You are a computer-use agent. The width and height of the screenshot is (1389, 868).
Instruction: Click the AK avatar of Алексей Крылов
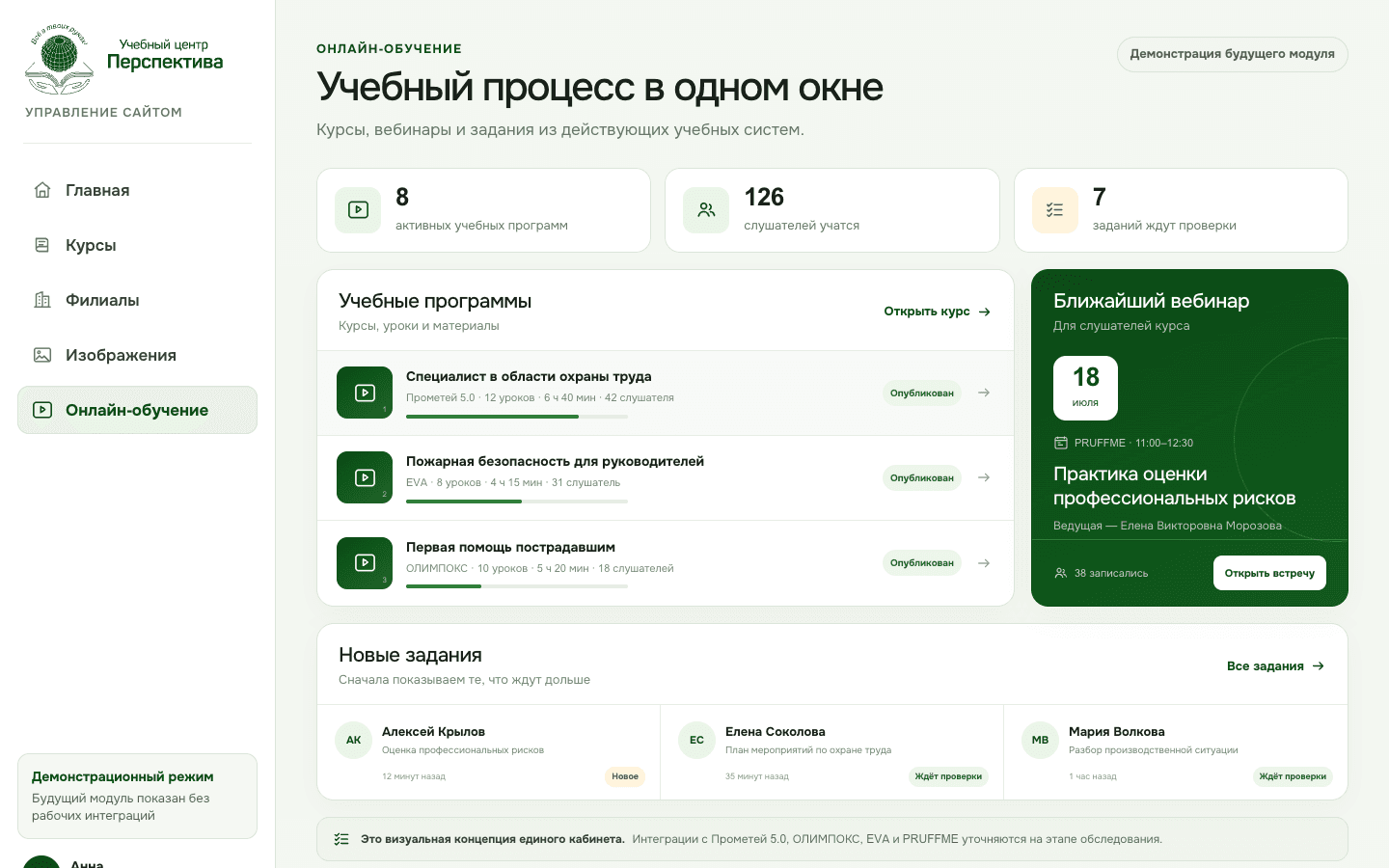coord(354,740)
